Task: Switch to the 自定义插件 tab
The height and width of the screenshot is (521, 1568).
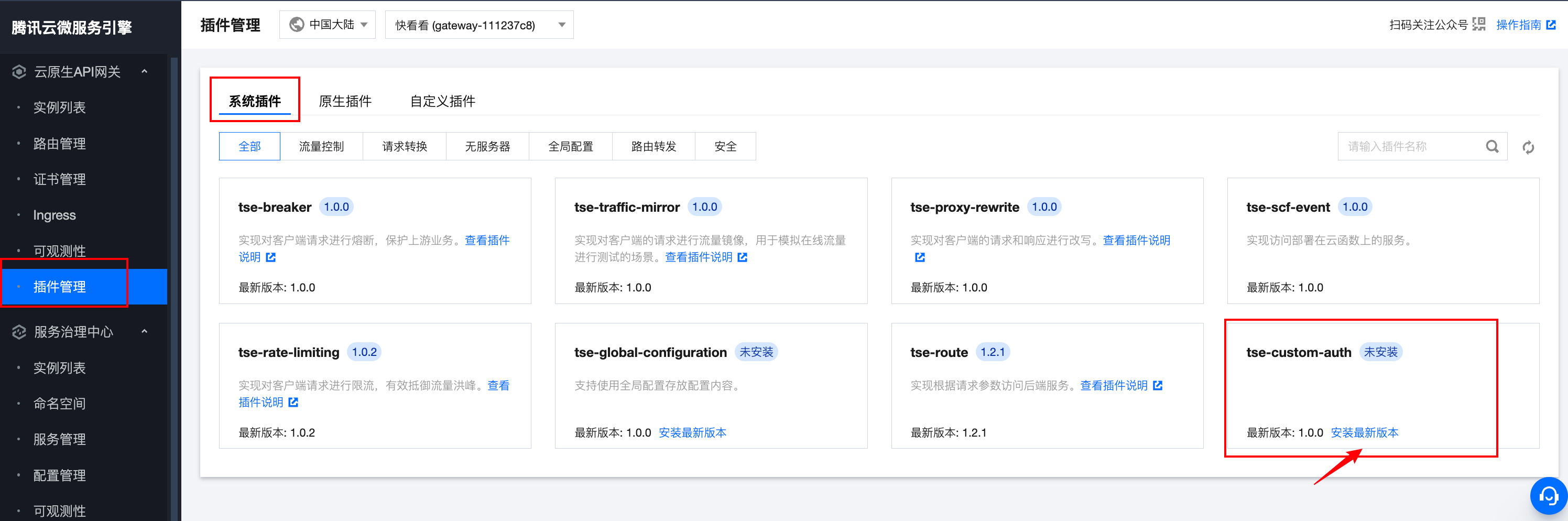Action: click(x=442, y=101)
